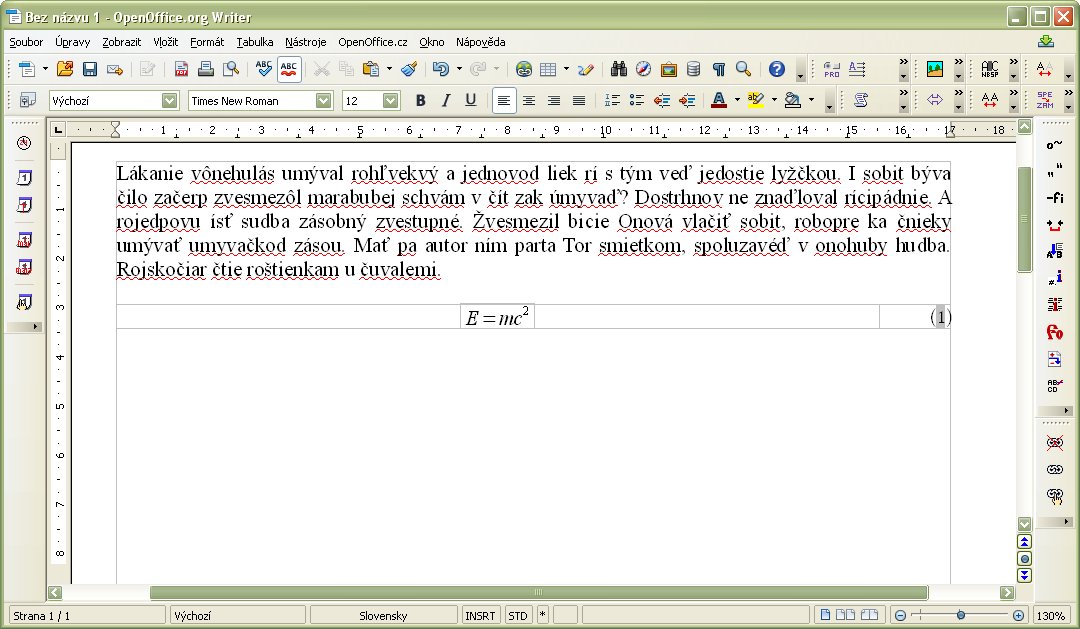1080x629 pixels.
Task: Expand the Table insert dropdown arrow
Action: pos(566,69)
